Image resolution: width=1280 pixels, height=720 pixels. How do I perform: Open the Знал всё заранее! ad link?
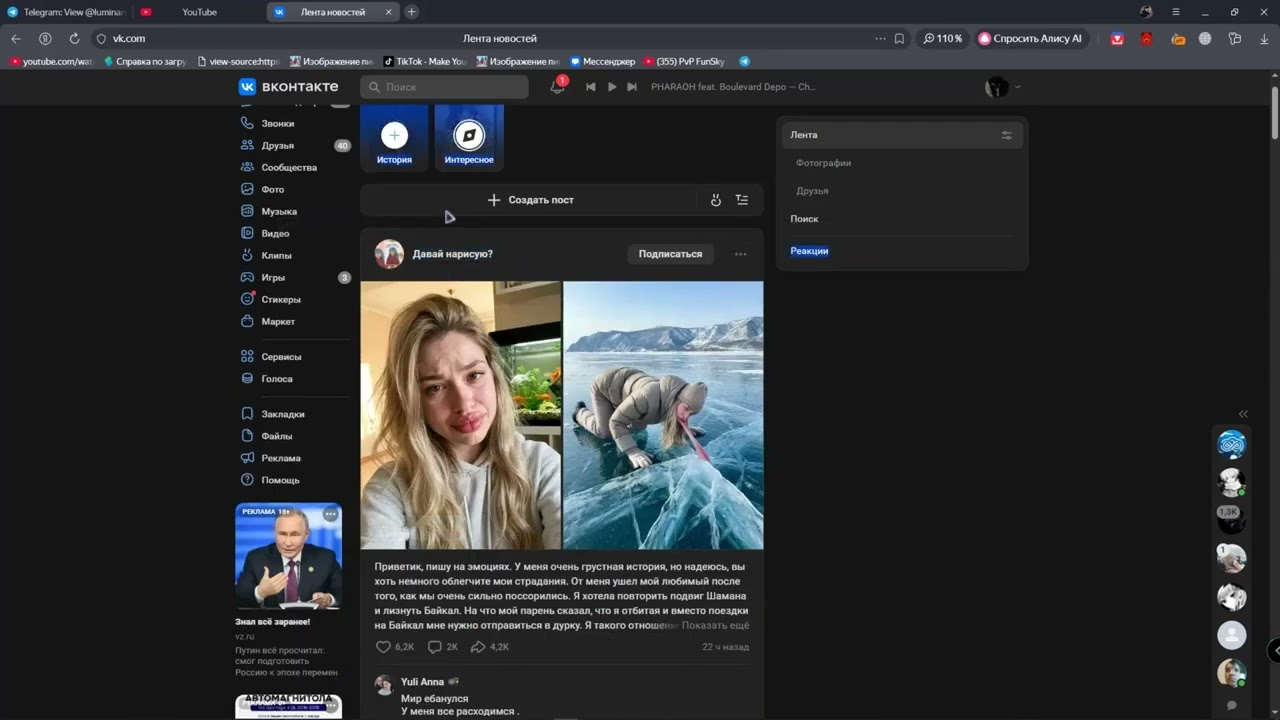click(x=272, y=621)
